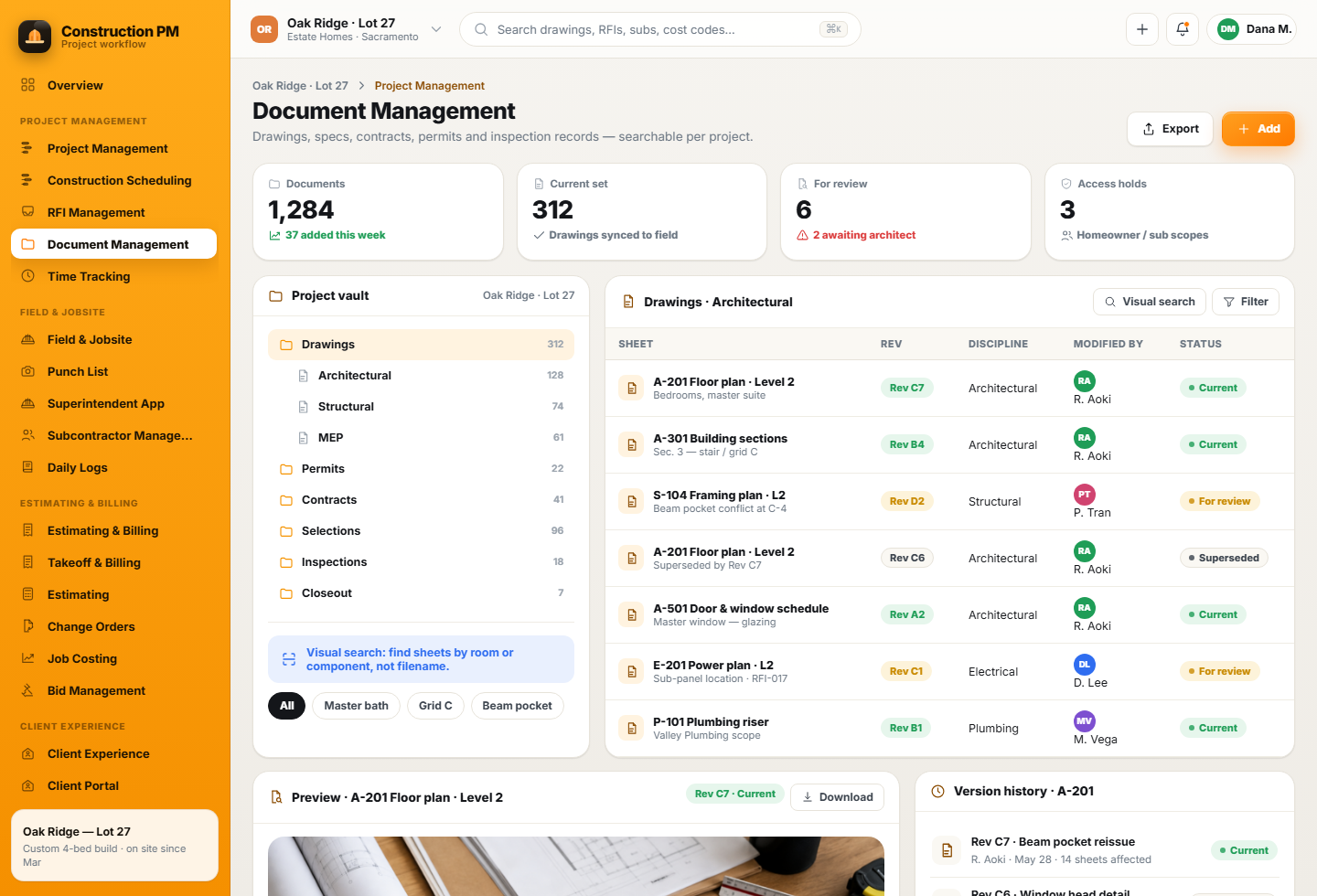Expand the Selections folder
The image size is (1317, 896).
pyautogui.click(x=421, y=531)
